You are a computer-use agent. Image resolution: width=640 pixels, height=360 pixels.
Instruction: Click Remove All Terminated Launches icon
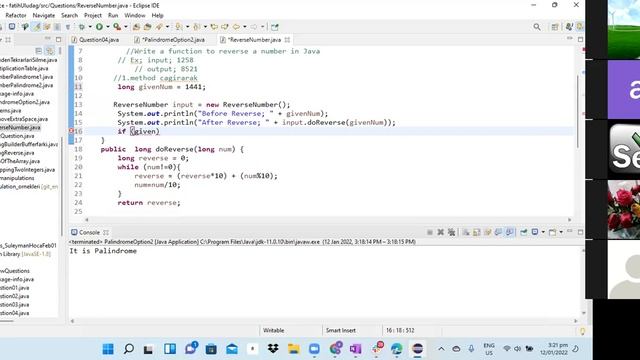pyautogui.click(x=451, y=232)
